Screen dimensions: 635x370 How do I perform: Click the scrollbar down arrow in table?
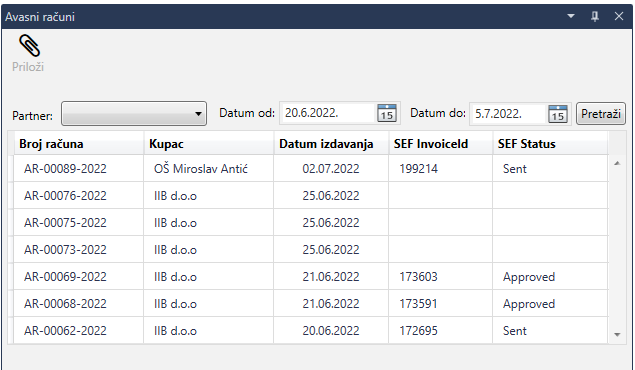point(617,334)
